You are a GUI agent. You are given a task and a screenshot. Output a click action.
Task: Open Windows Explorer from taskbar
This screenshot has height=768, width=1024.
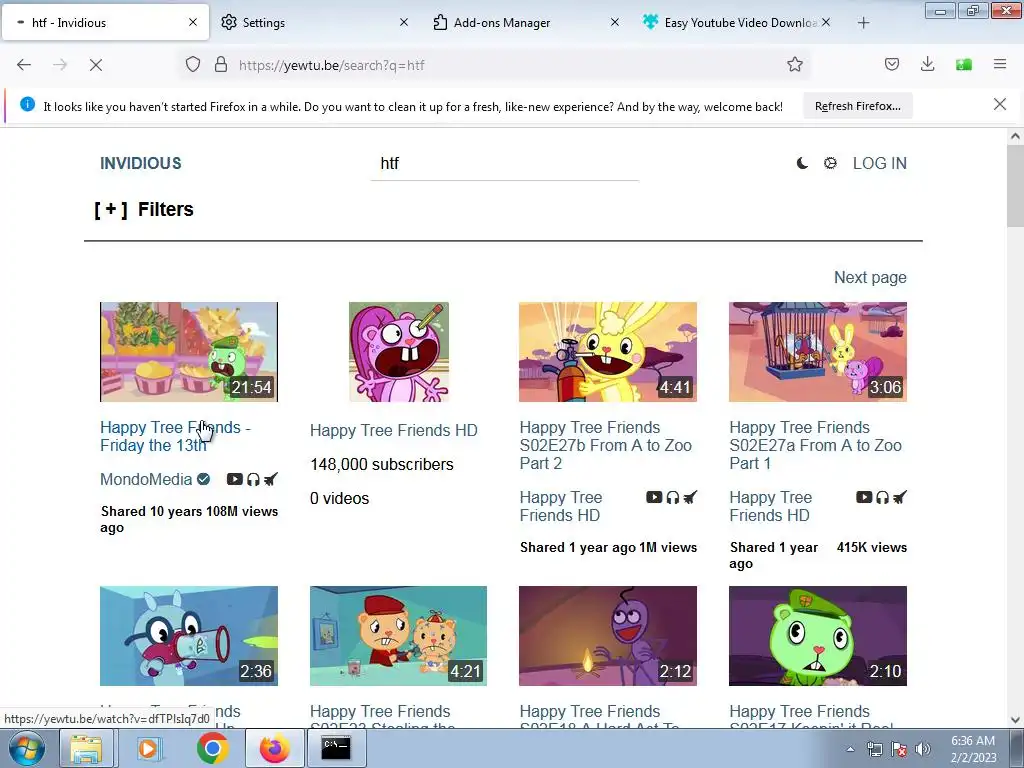tap(86, 748)
